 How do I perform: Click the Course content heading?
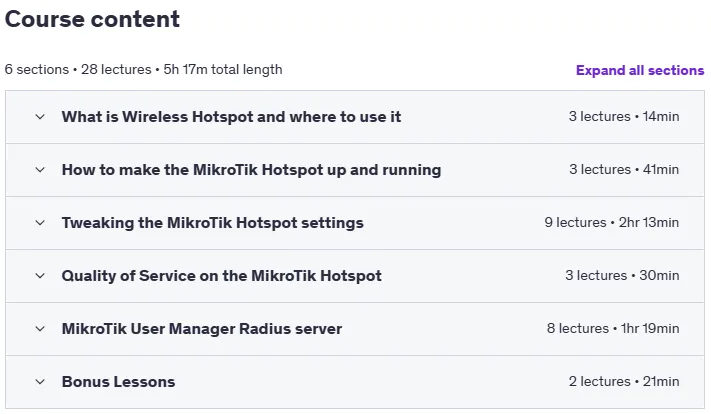tap(92, 19)
